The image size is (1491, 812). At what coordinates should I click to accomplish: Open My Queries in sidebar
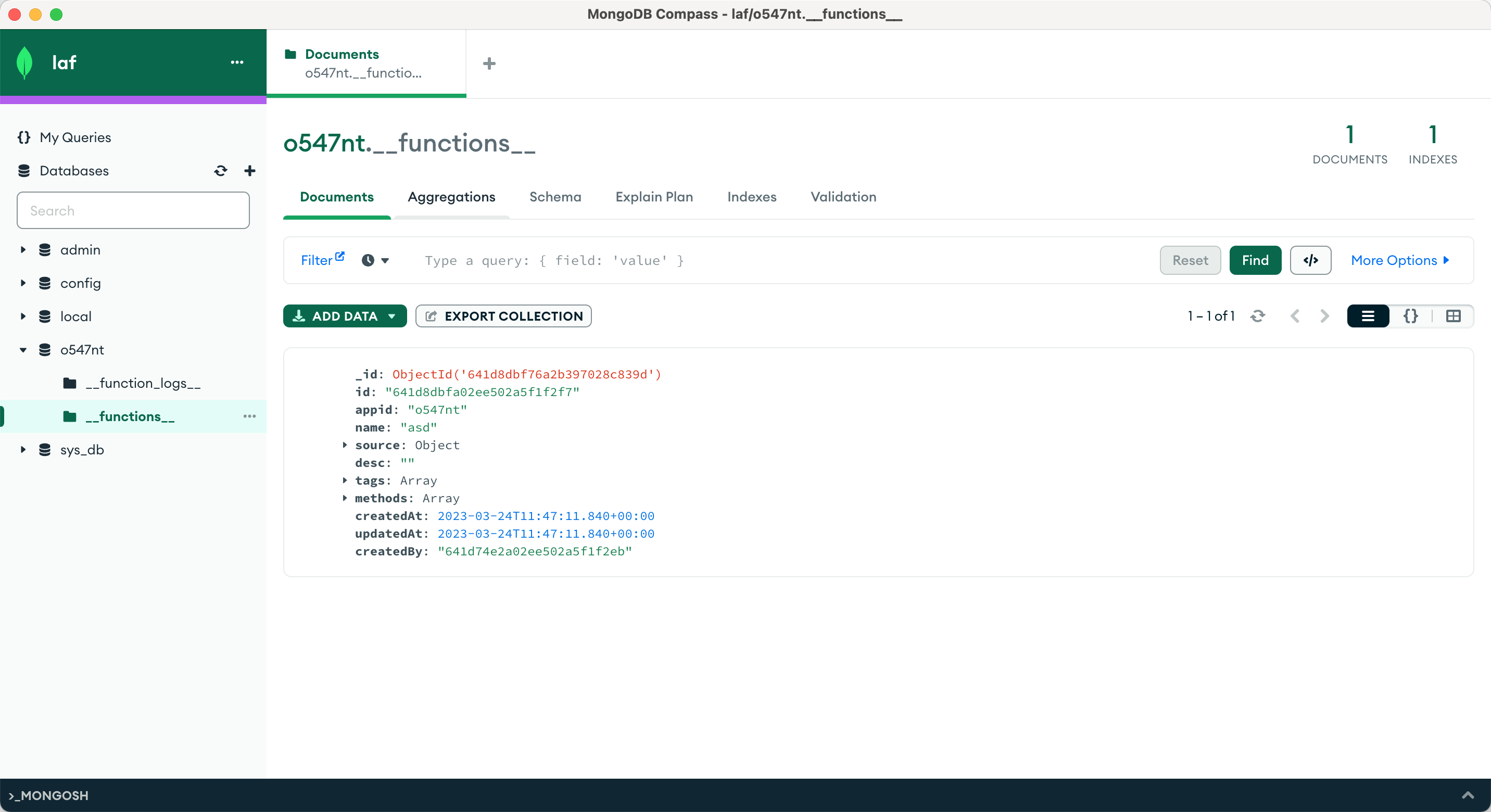point(75,137)
